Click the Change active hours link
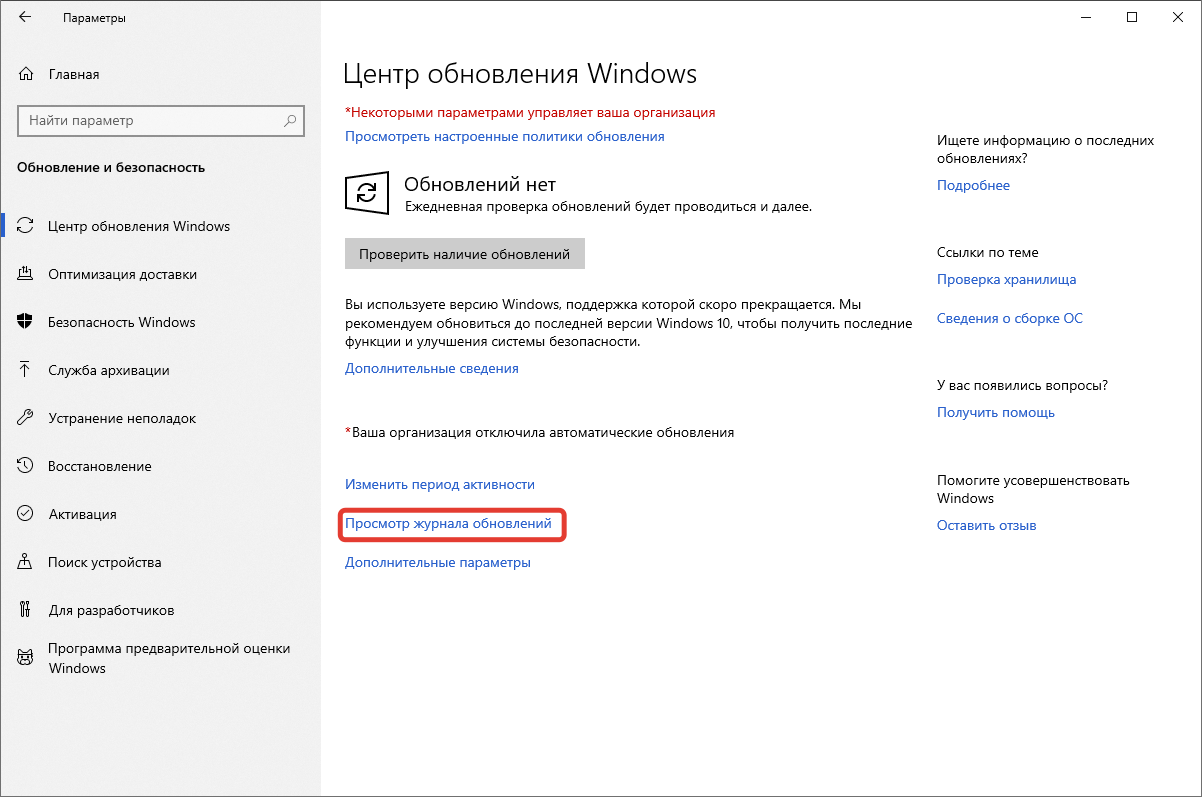Image resolution: width=1202 pixels, height=797 pixels. click(x=439, y=484)
